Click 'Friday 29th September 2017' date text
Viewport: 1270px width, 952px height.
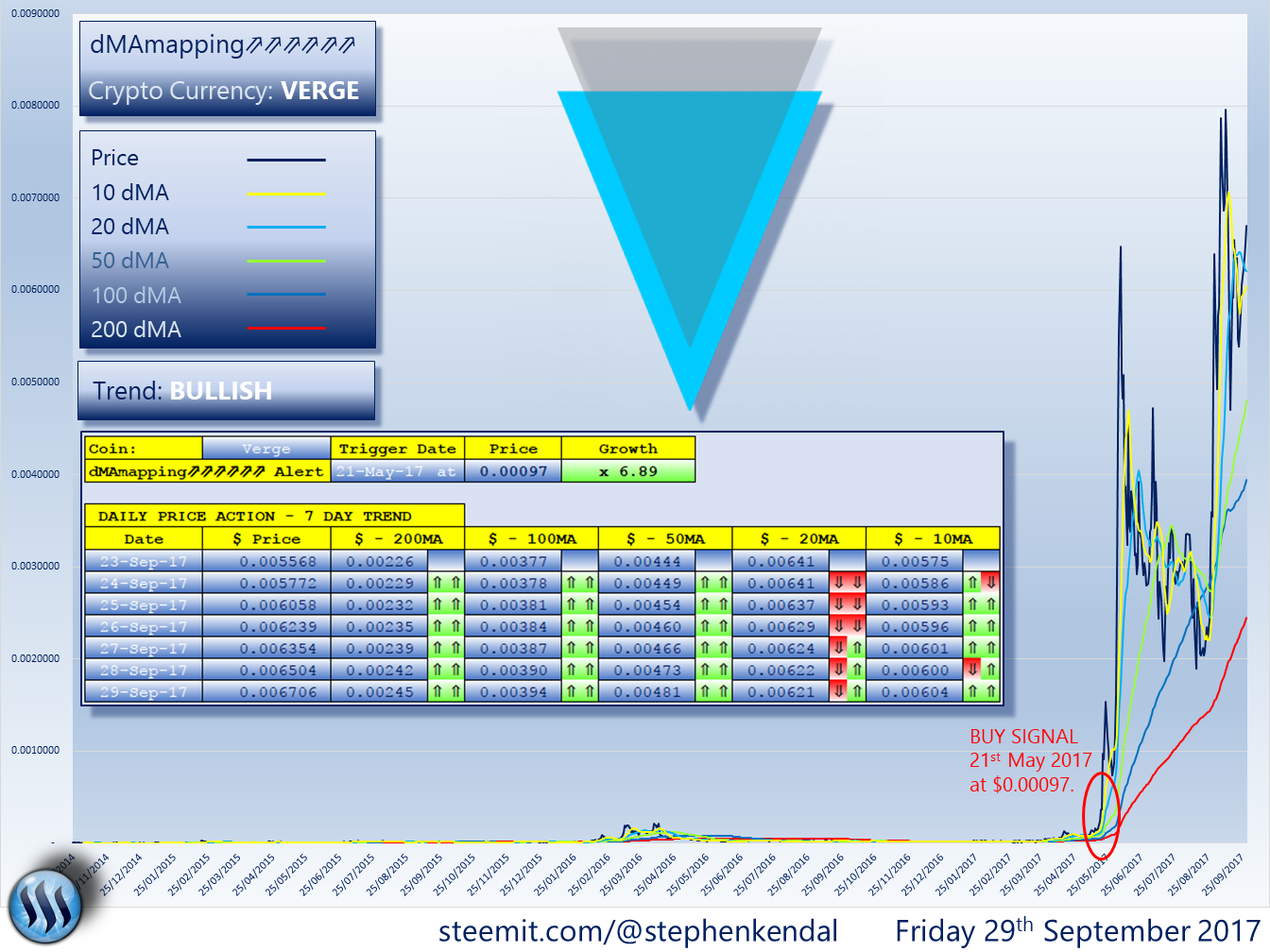point(1077,930)
